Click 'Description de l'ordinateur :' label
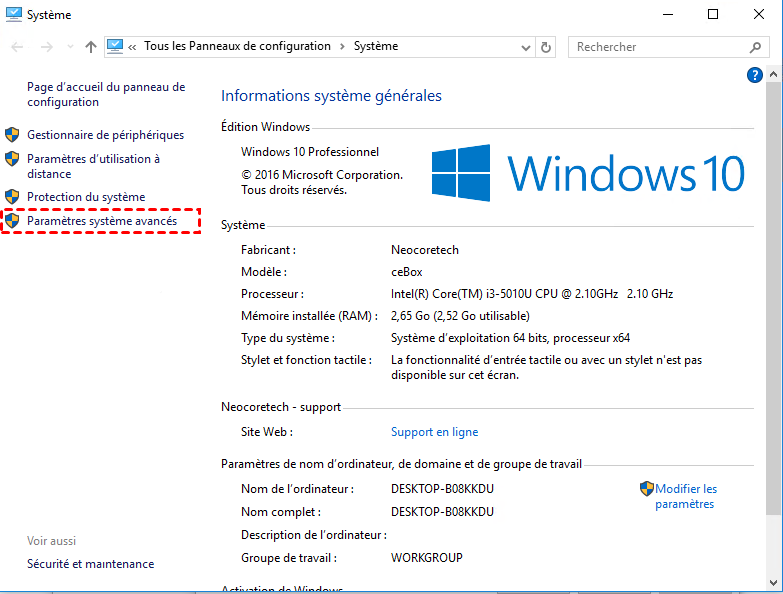Viewport: 783px width, 594px height. coord(314,535)
